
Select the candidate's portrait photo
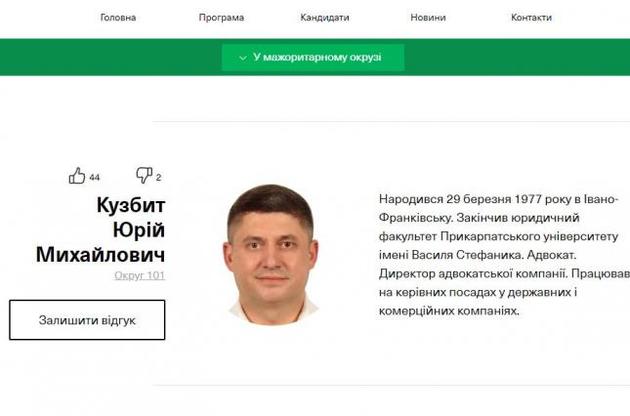click(x=272, y=254)
